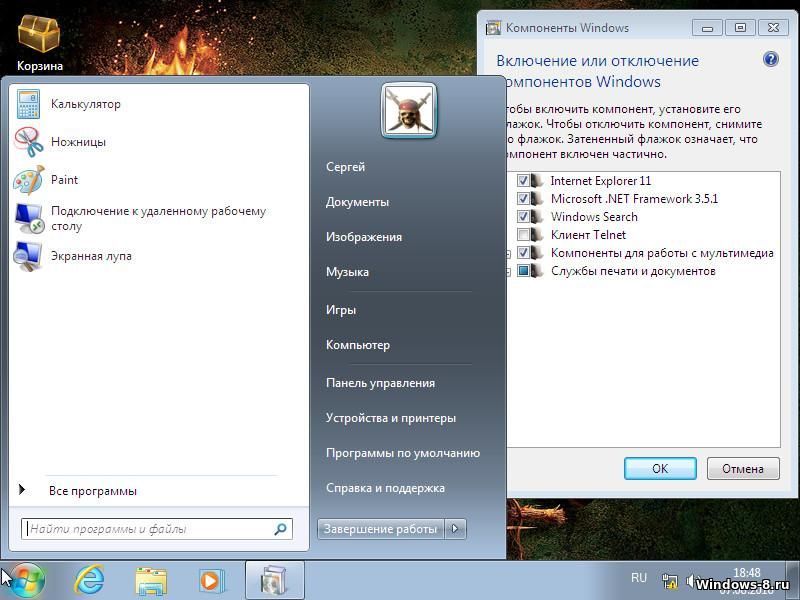Image resolution: width=800 pixels, height=600 pixels.
Task: Open Remote Desktop Connection entry
Action: tap(159, 218)
